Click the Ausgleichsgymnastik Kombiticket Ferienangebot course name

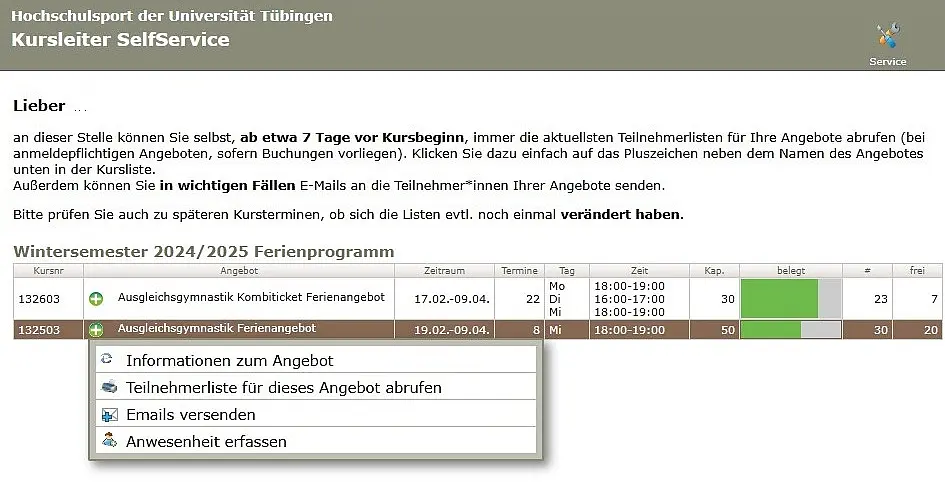point(251,297)
